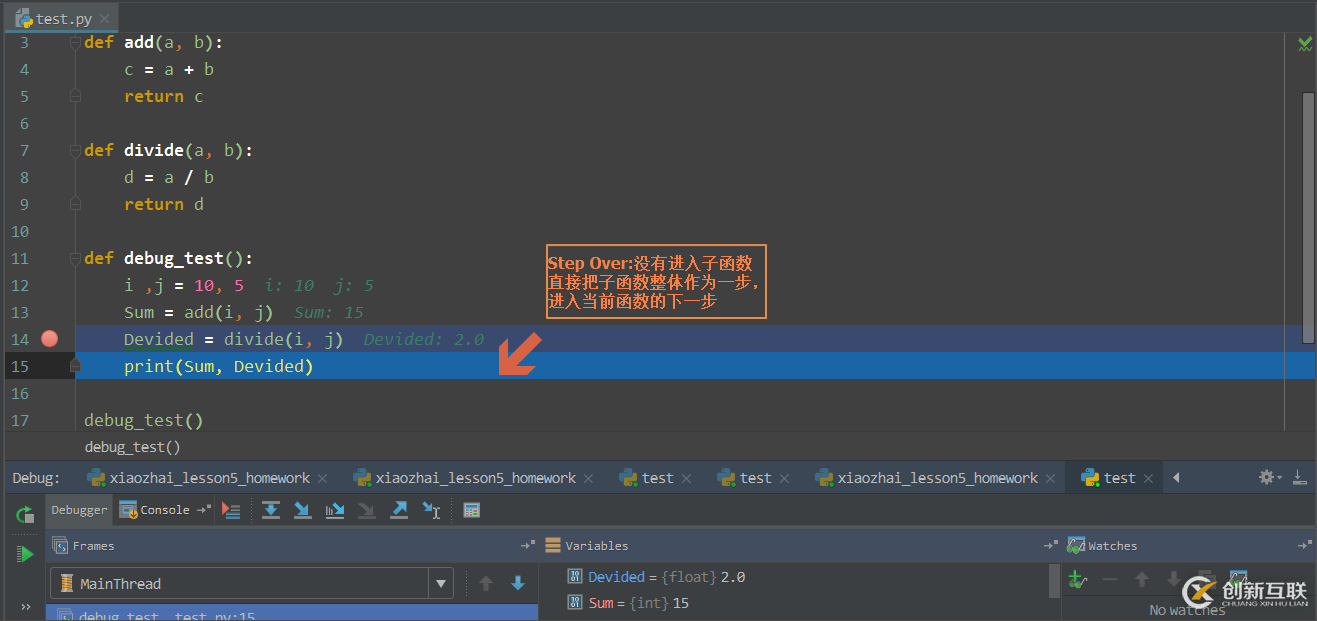Image resolution: width=1317 pixels, height=621 pixels.
Task: Expand the left debug toolbar's hidden actions
Action: [25, 606]
